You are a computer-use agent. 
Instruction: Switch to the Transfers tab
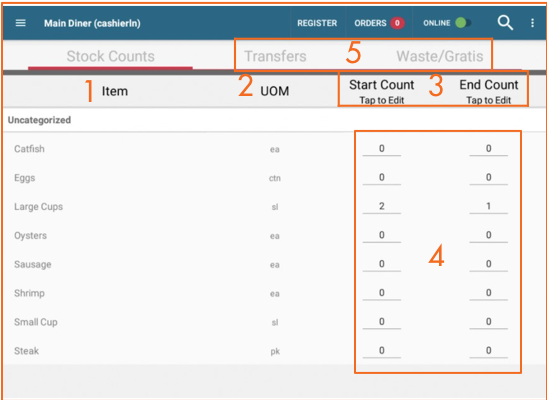pyautogui.click(x=275, y=56)
